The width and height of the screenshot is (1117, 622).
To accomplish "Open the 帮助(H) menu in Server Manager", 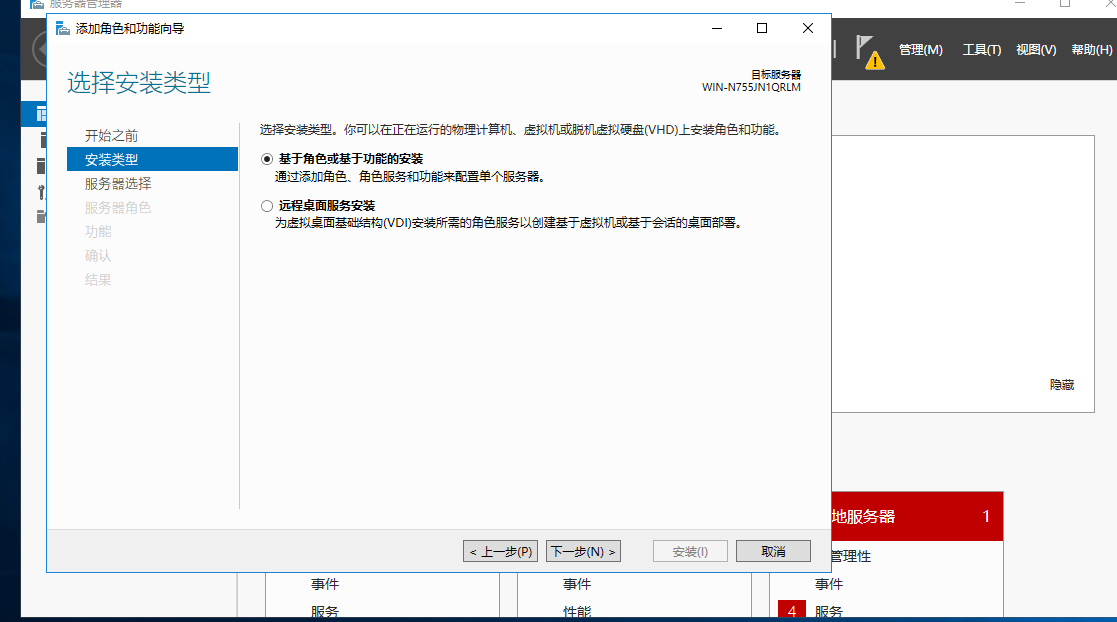I will [x=1091, y=50].
